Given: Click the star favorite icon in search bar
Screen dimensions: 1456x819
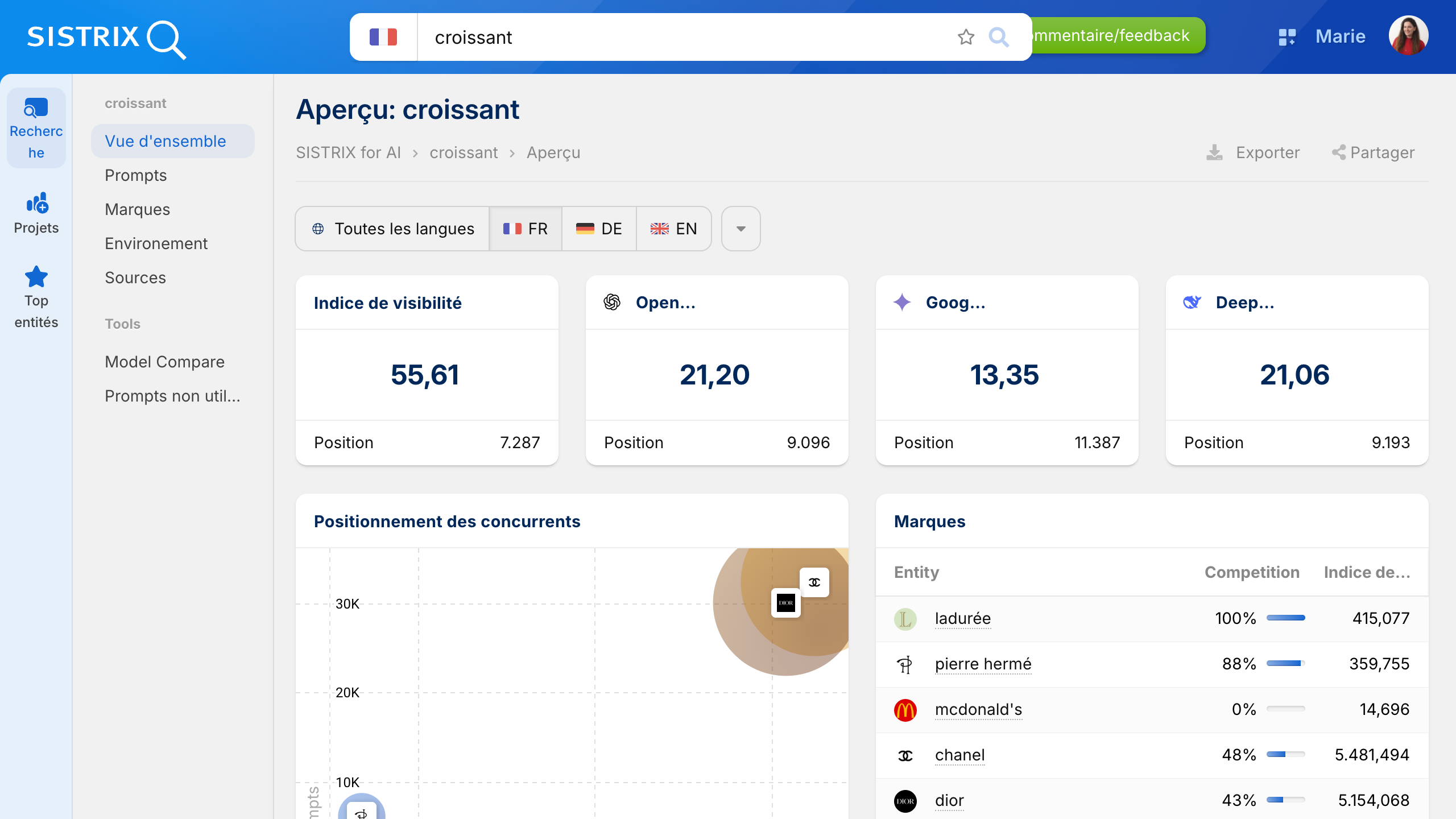Looking at the screenshot, I should pos(966,37).
